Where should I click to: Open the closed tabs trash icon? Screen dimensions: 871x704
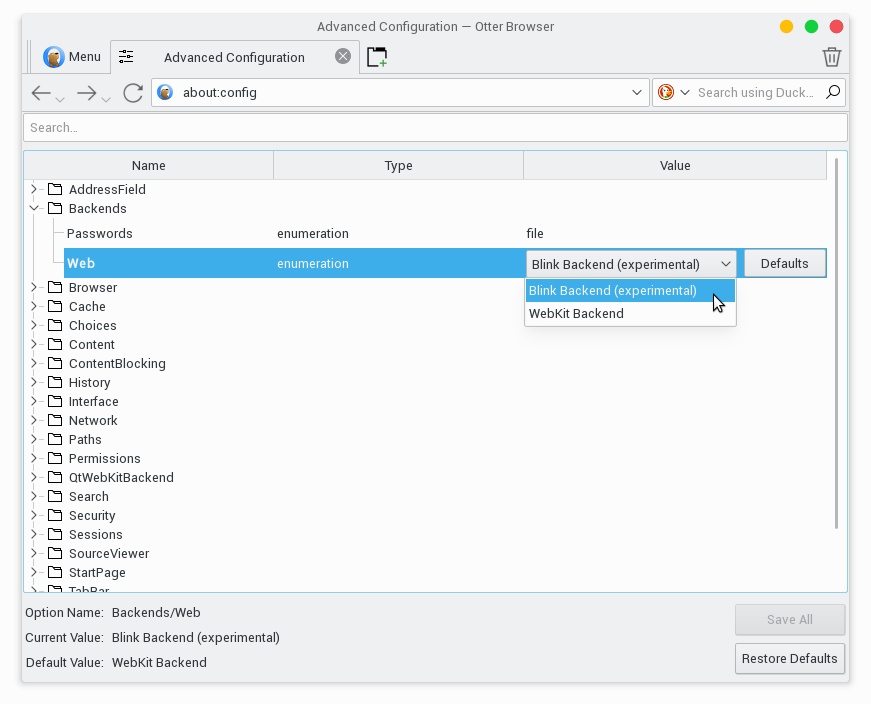coord(832,57)
